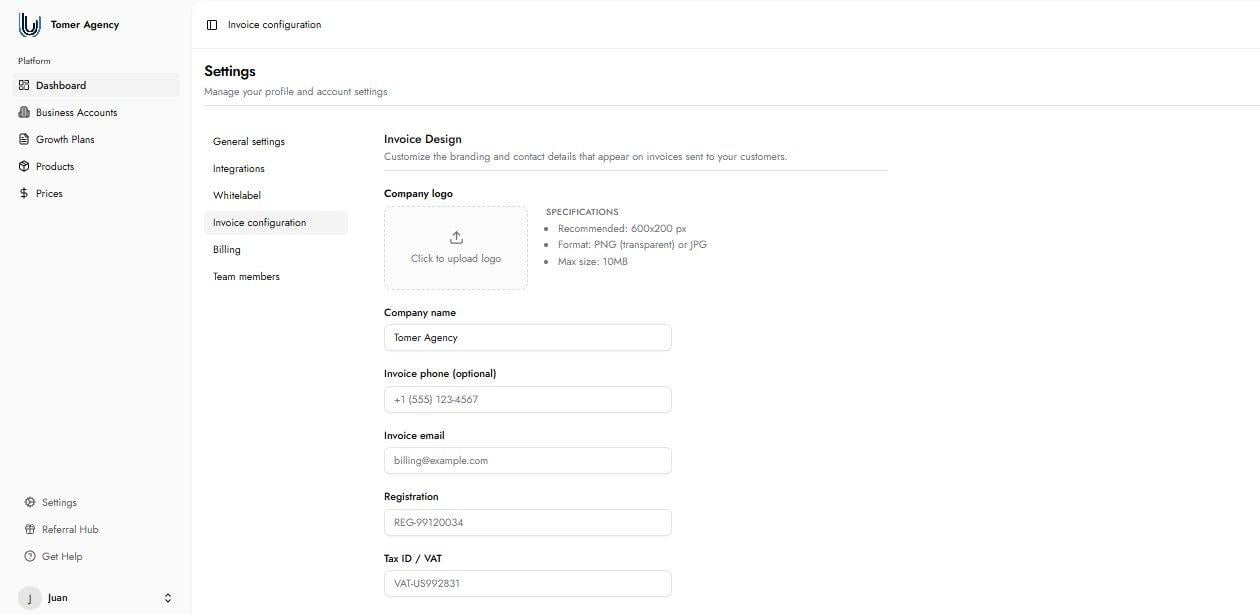Expand the Juan user account switcher
1260x614 pixels.
coord(167,598)
